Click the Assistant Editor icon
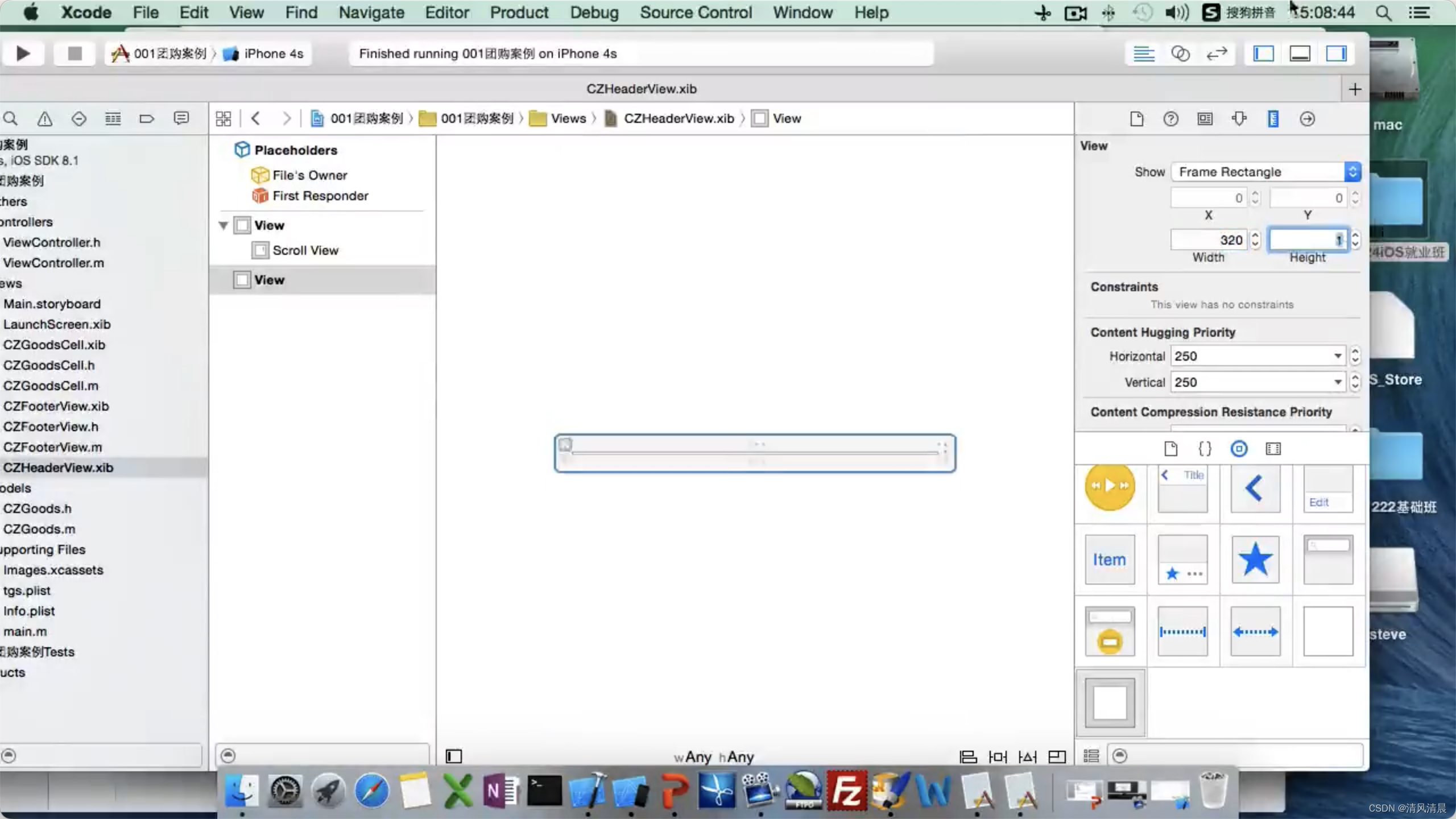The image size is (1456, 819). [1180, 53]
